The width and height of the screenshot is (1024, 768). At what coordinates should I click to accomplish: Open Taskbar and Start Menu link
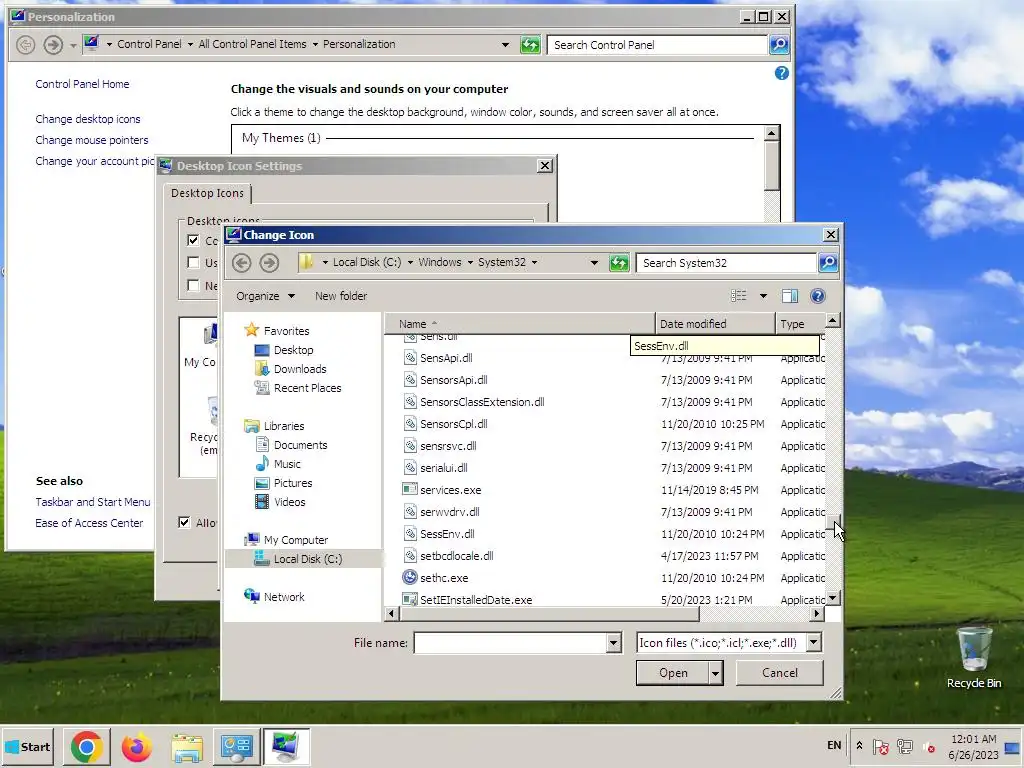click(x=93, y=502)
